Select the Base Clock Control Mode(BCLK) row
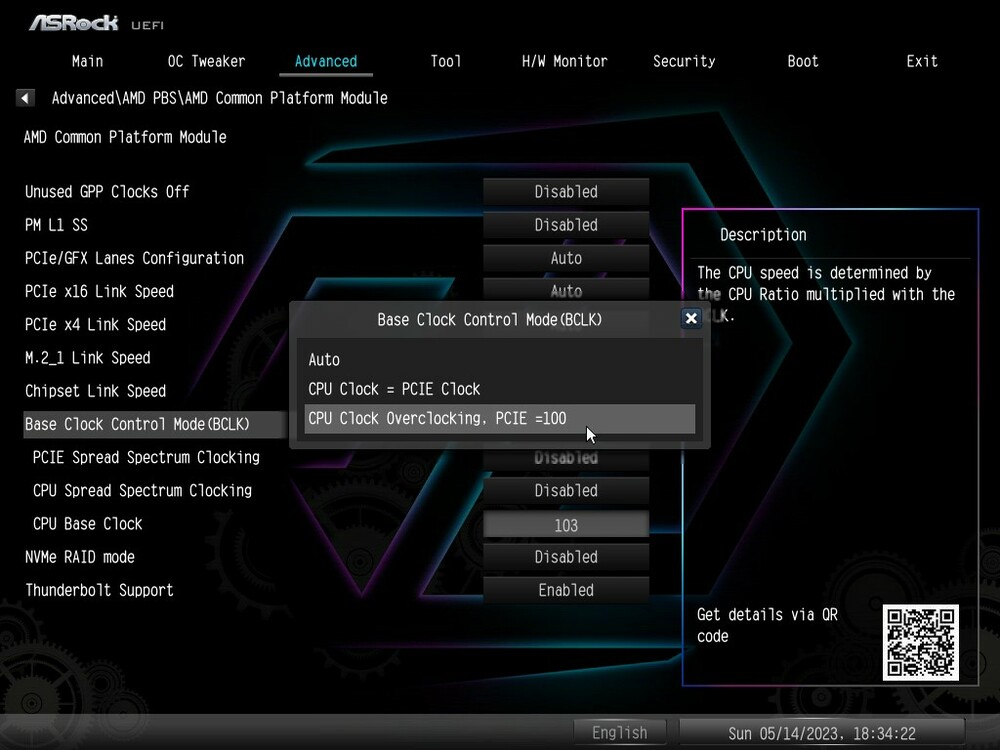Screen dimensions: 1000x750 pyautogui.click(x=155, y=424)
